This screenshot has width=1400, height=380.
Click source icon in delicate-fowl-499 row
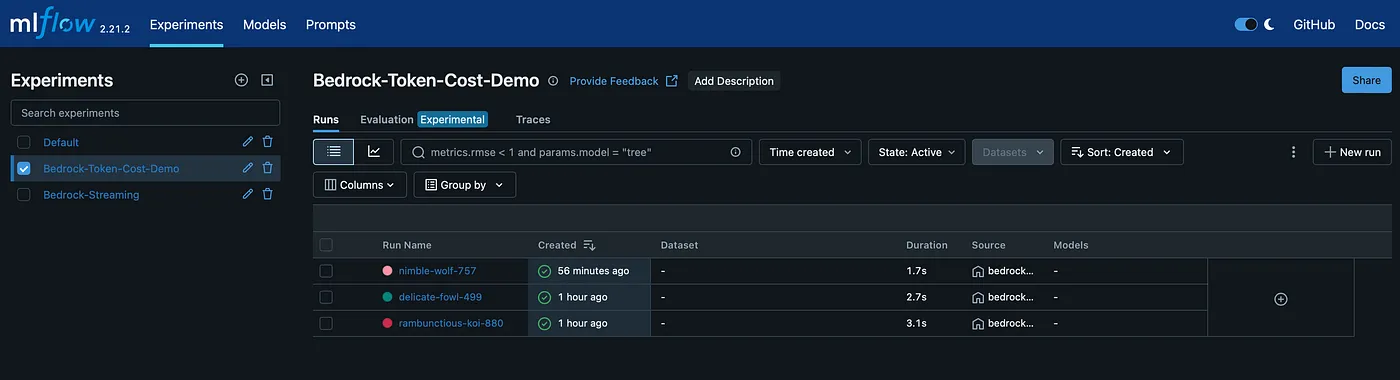pos(978,297)
